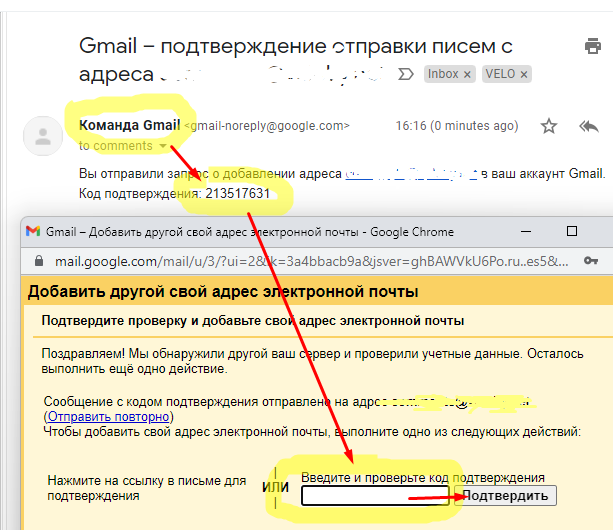
Task: Click sender name Команда Gmail
Action: click(129, 125)
